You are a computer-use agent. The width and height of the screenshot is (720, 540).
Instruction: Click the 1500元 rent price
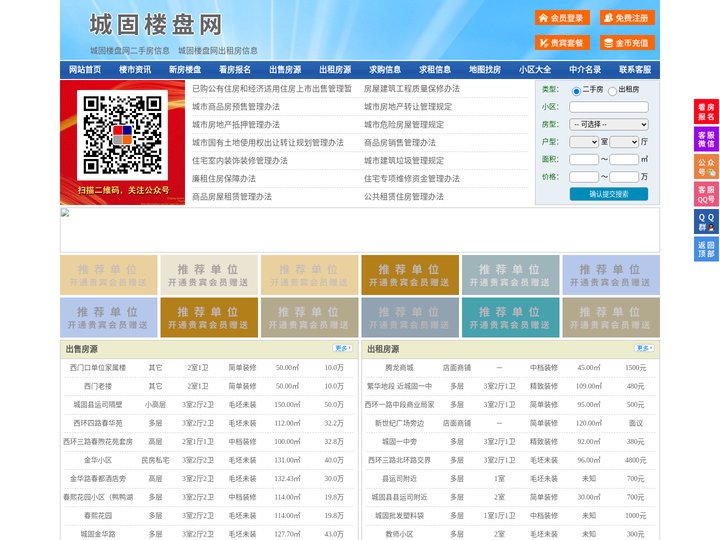636,368
